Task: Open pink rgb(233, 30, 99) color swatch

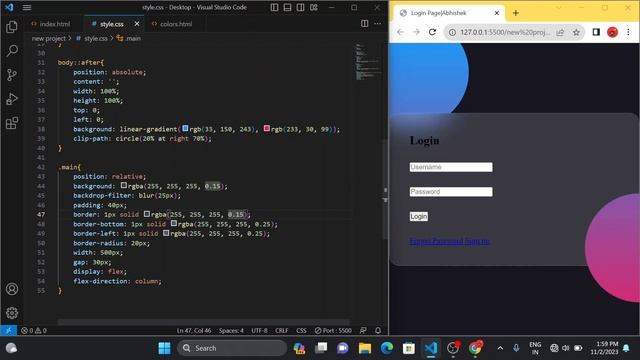Action: click(267, 129)
